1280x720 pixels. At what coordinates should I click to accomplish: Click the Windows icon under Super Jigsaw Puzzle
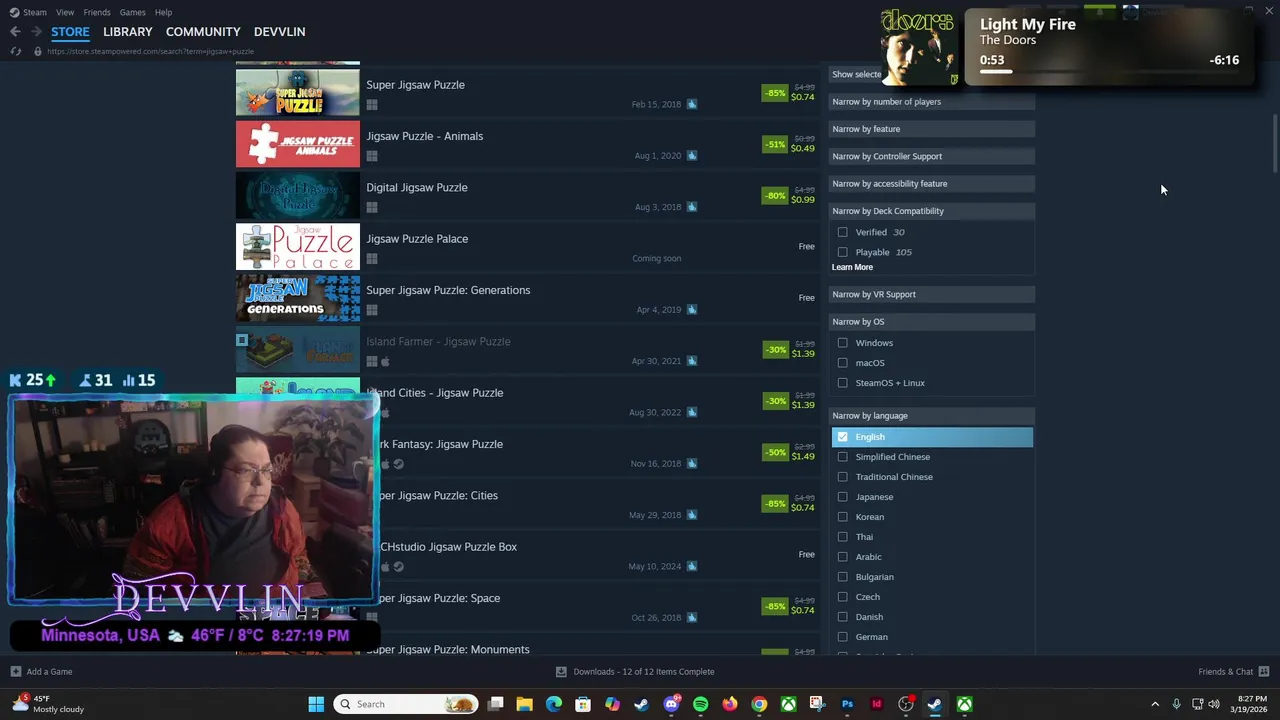(x=371, y=104)
